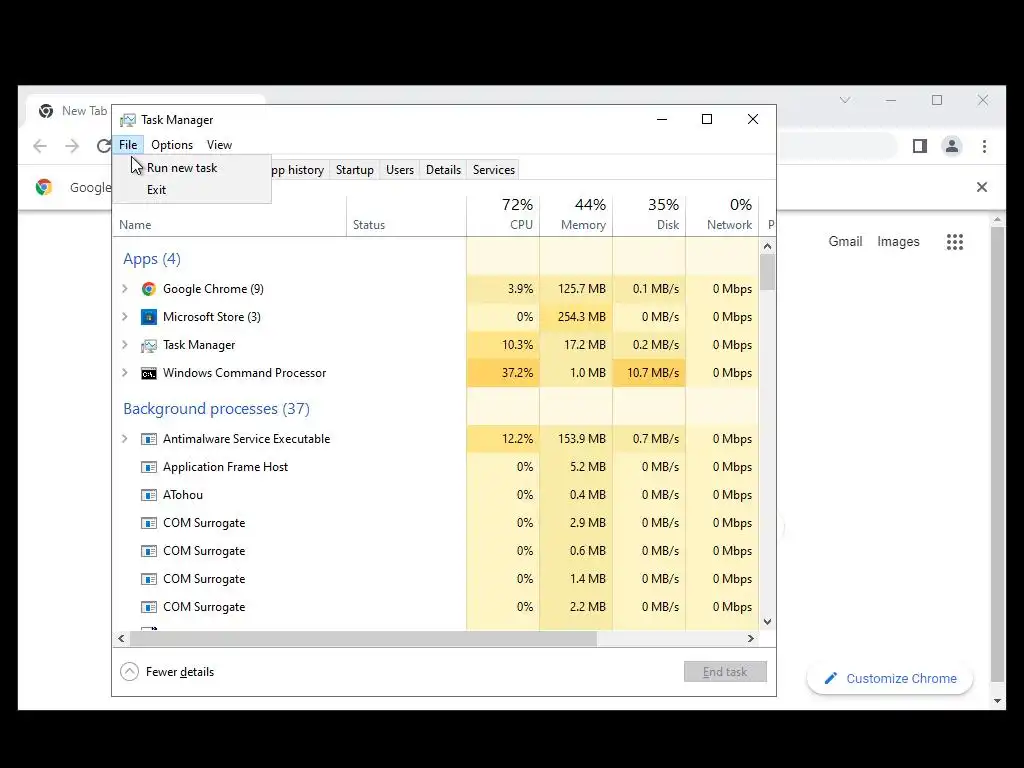This screenshot has width=1024, height=768.
Task: Switch to the App history tab
Action: (298, 170)
